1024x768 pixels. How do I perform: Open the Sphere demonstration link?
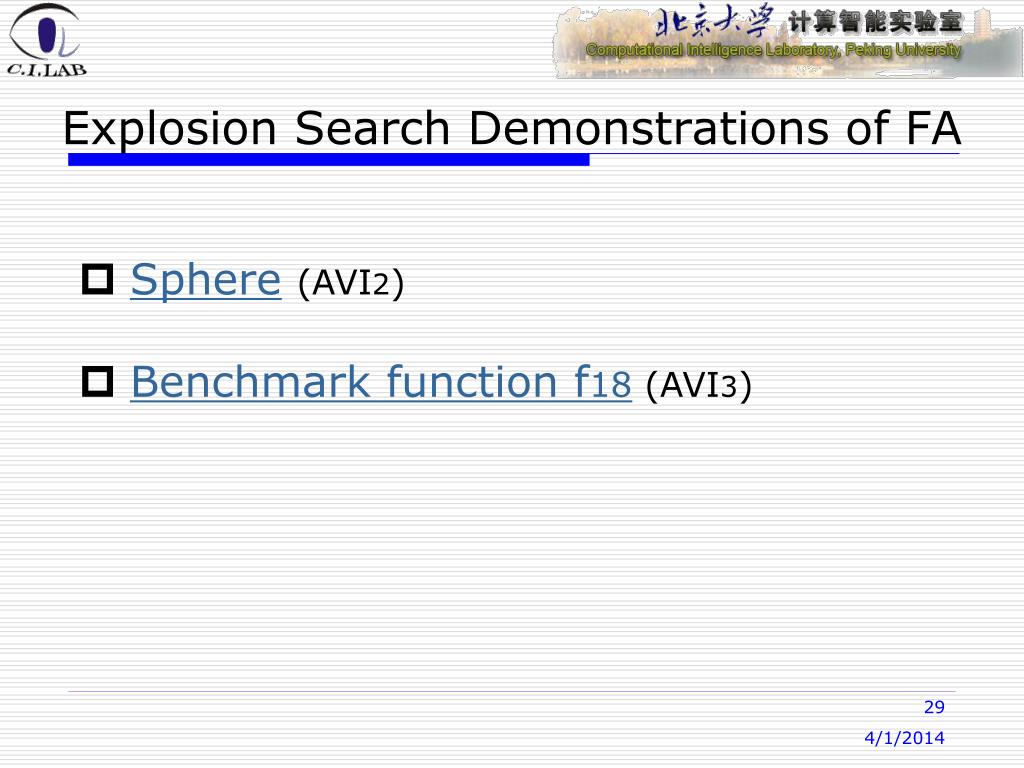(x=206, y=281)
